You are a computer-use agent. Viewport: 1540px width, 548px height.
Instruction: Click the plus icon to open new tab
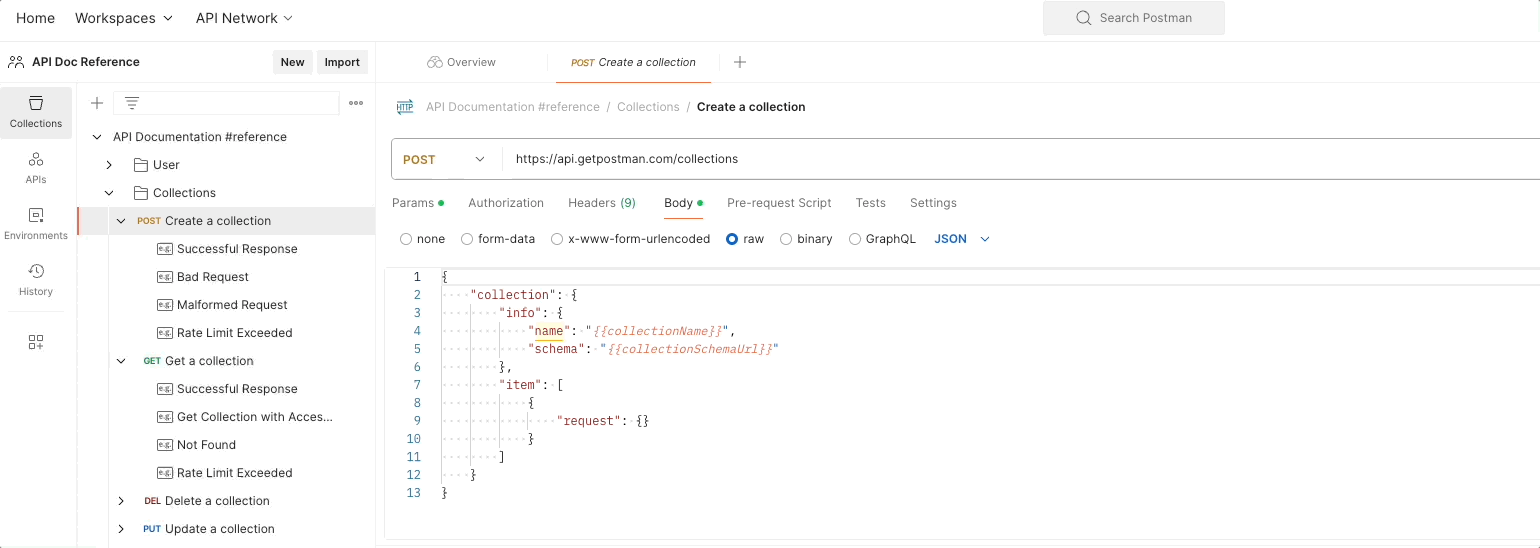740,62
